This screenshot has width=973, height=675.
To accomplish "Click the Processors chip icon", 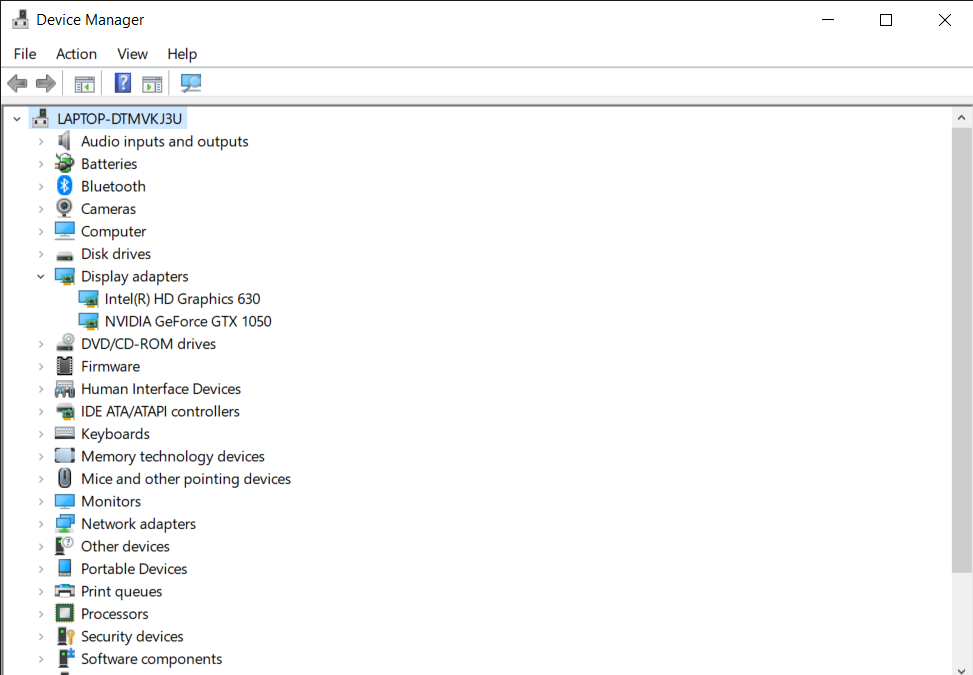I will coord(65,614).
